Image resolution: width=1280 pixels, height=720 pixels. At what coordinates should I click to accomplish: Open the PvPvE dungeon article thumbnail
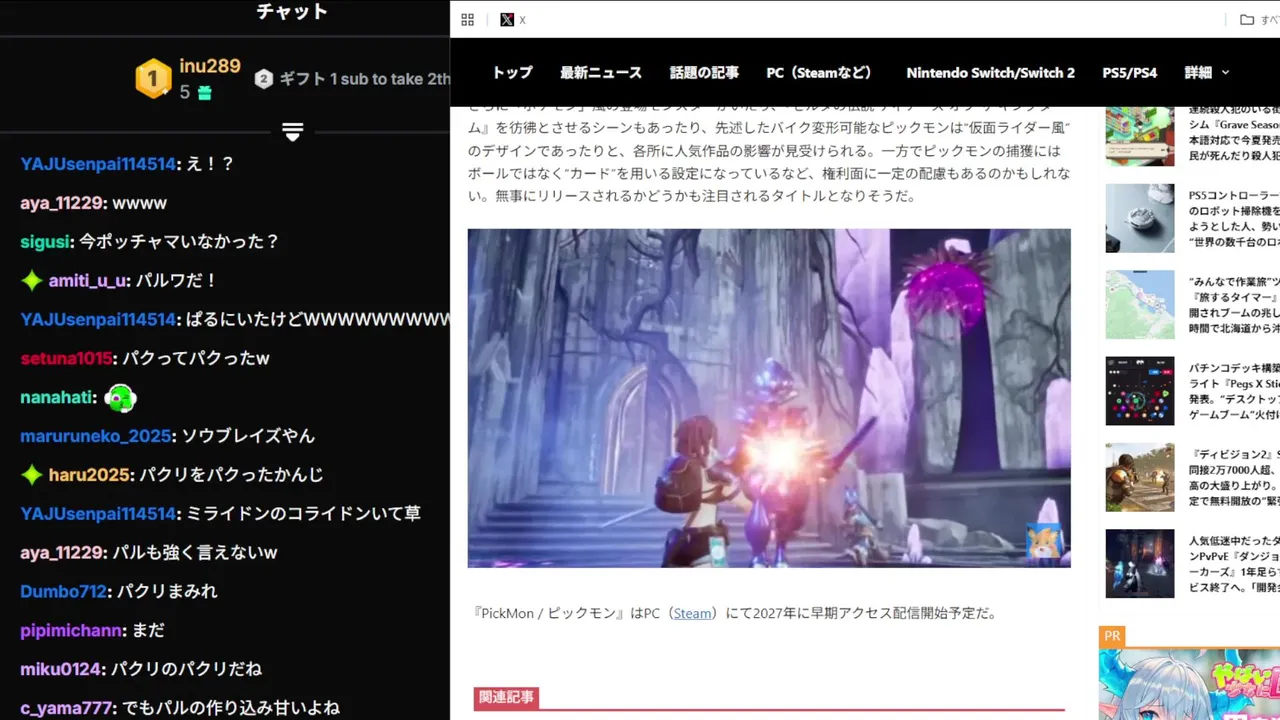(1140, 564)
